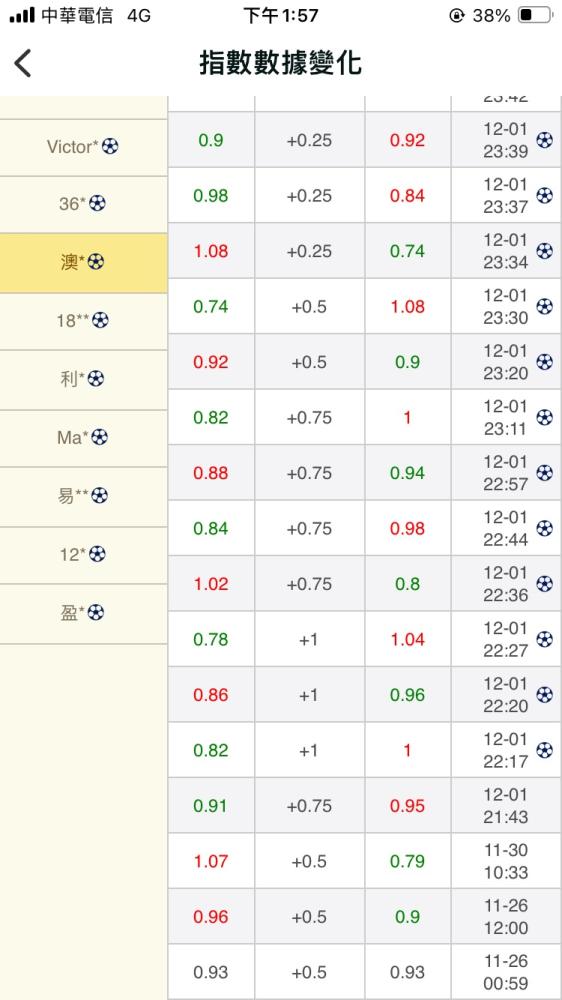Click soccer ball icon beside 盈*
Screen dimensions: 562x1000
point(95,613)
